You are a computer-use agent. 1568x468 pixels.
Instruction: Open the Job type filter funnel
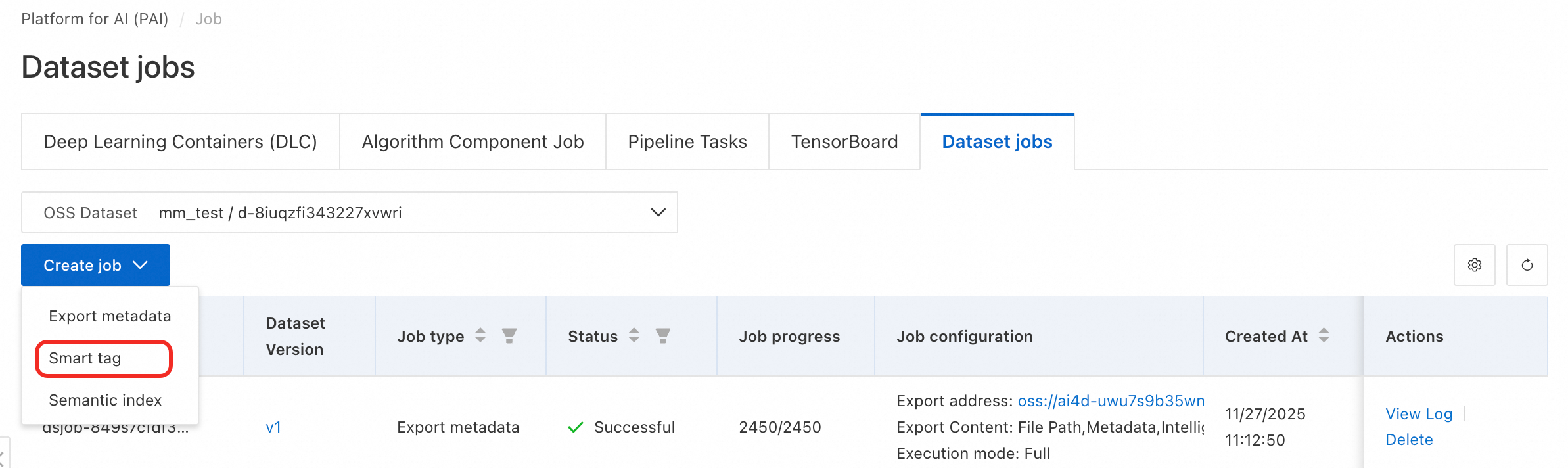coord(509,336)
